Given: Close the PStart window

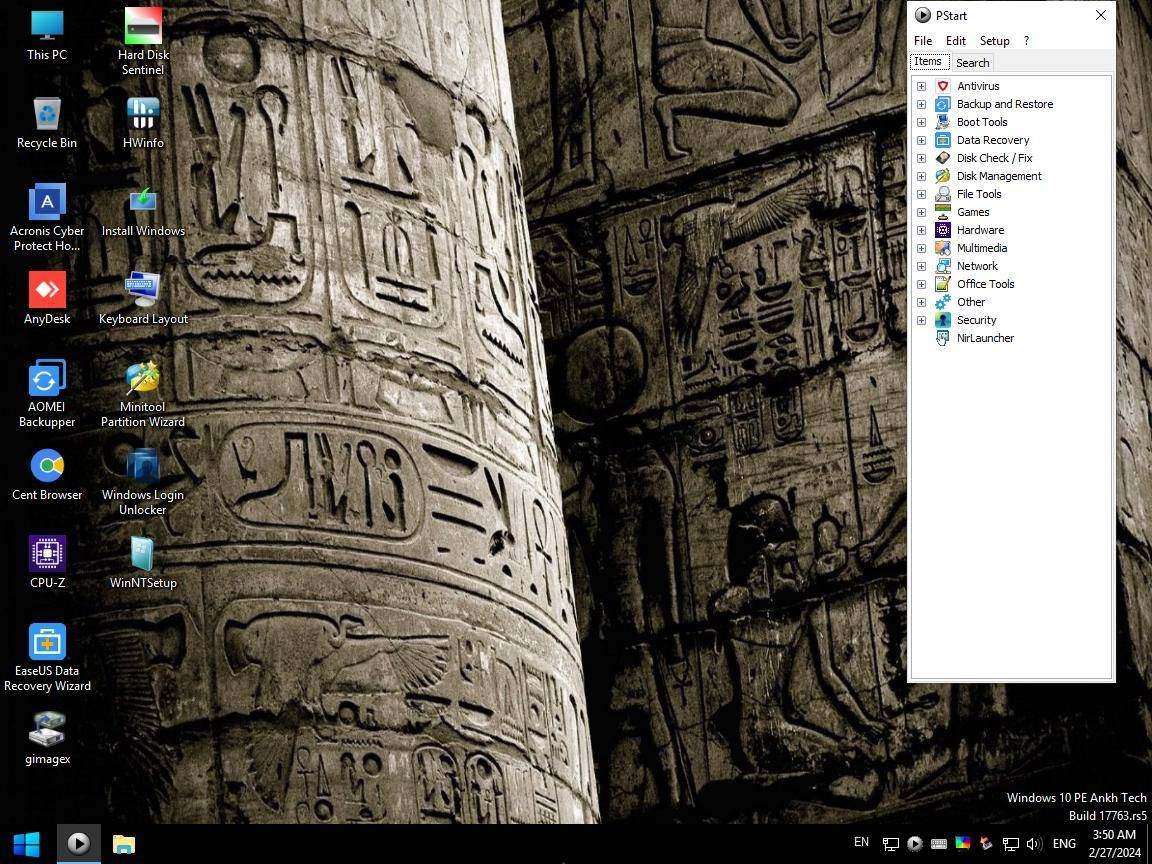Looking at the screenshot, I should pos(1101,15).
